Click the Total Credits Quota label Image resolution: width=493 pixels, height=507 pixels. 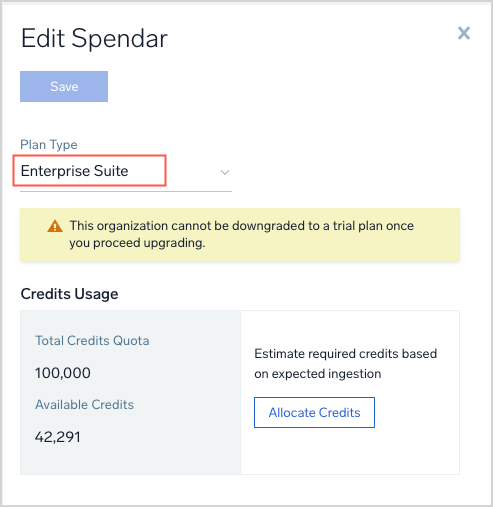tap(92, 341)
